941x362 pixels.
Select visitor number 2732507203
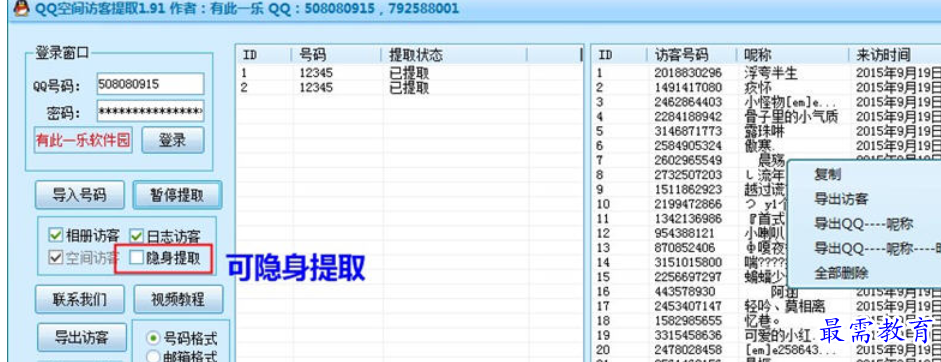point(688,175)
